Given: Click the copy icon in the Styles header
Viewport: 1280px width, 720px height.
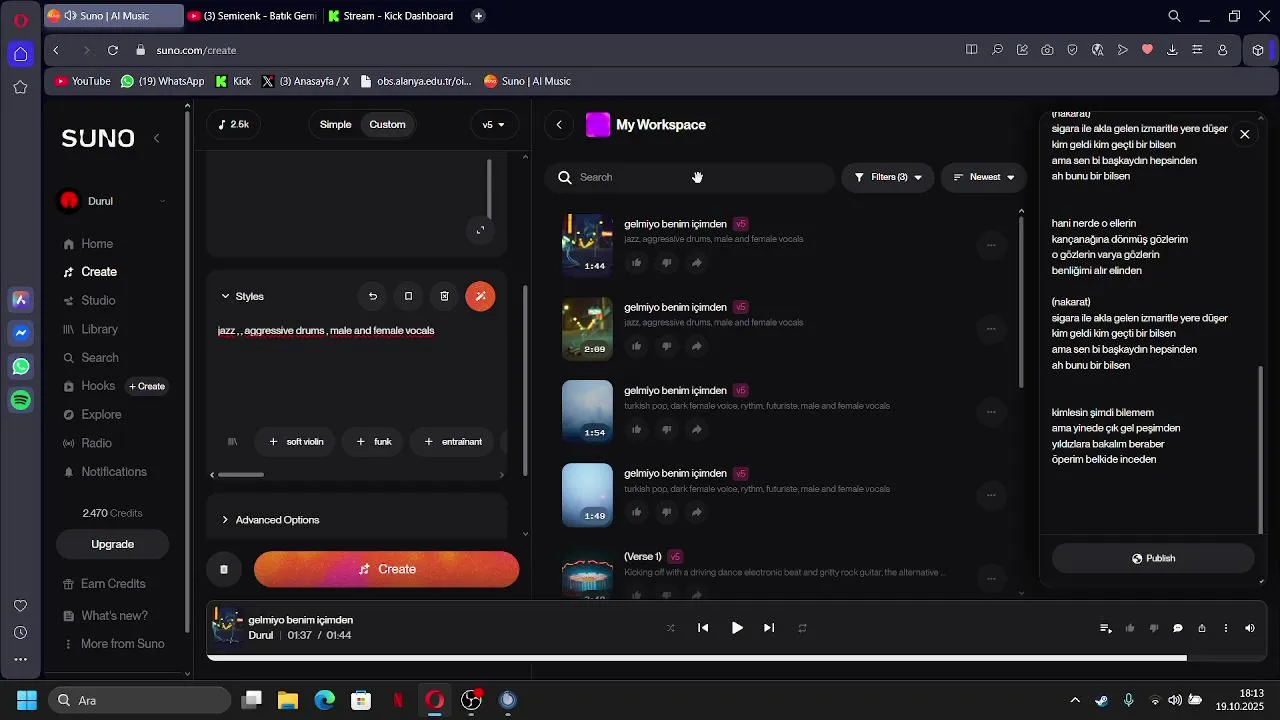Looking at the screenshot, I should click(408, 296).
